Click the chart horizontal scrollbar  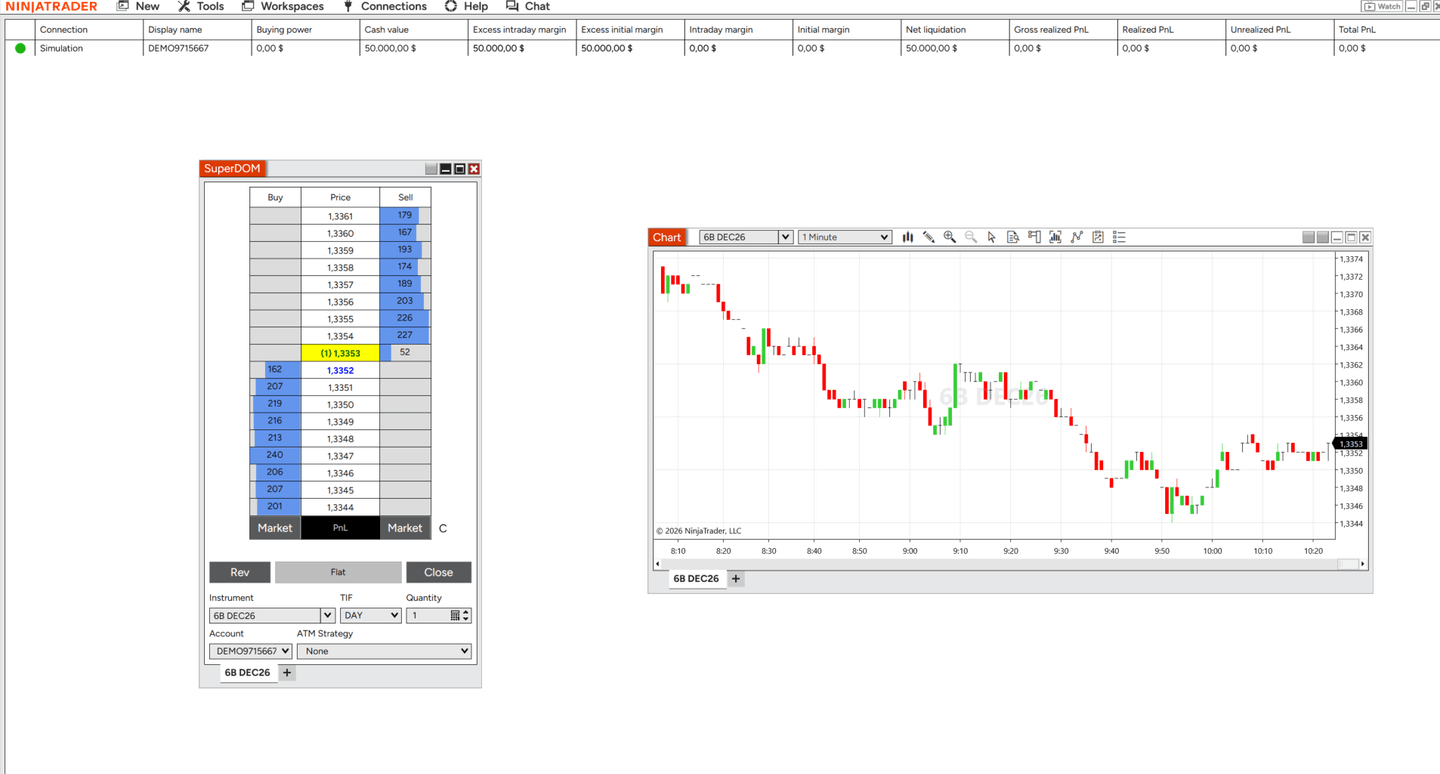pyautogui.click(x=1010, y=564)
